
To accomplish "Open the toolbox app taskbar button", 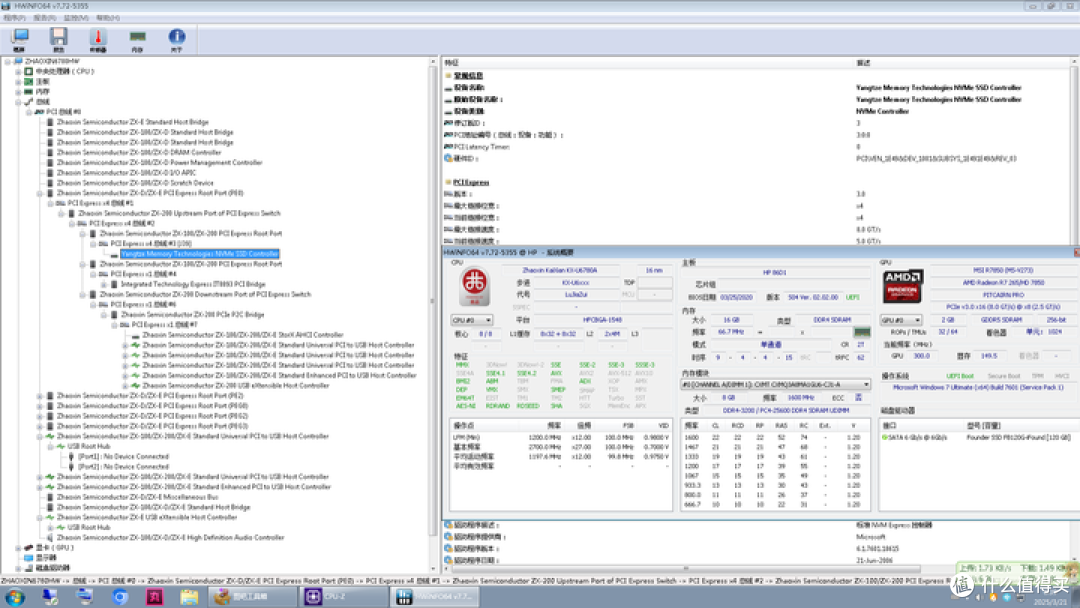I will point(252,596).
